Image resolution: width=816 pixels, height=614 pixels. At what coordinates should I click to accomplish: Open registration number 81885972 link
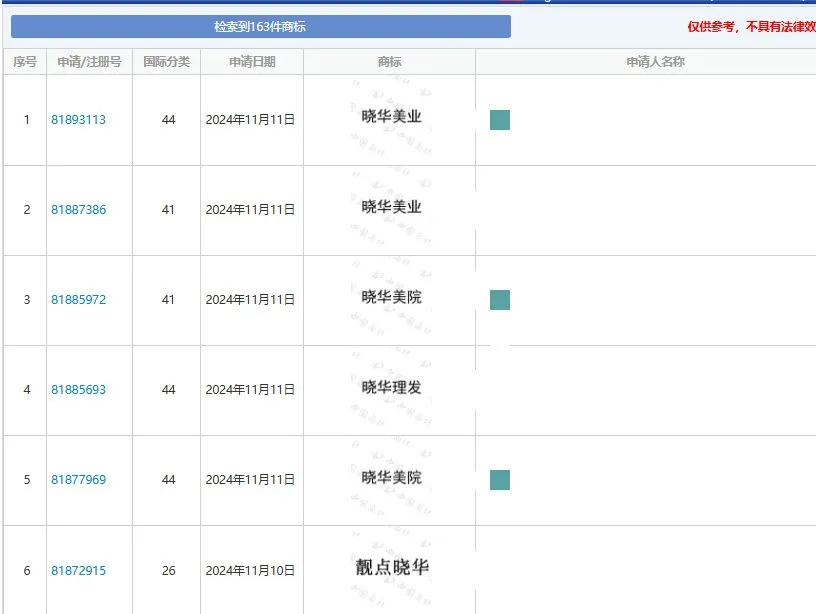tap(79, 300)
